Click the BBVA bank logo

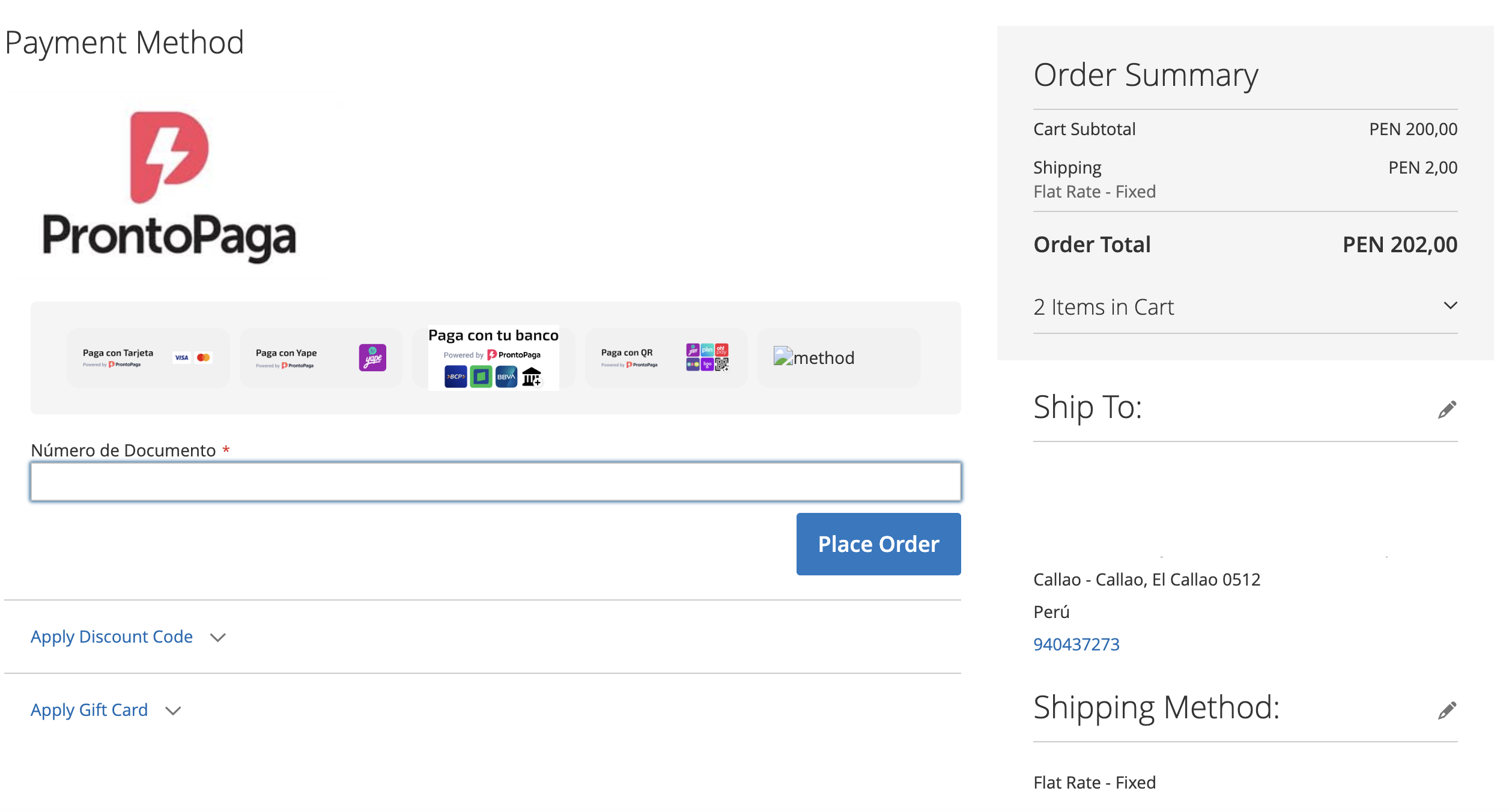[x=506, y=377]
